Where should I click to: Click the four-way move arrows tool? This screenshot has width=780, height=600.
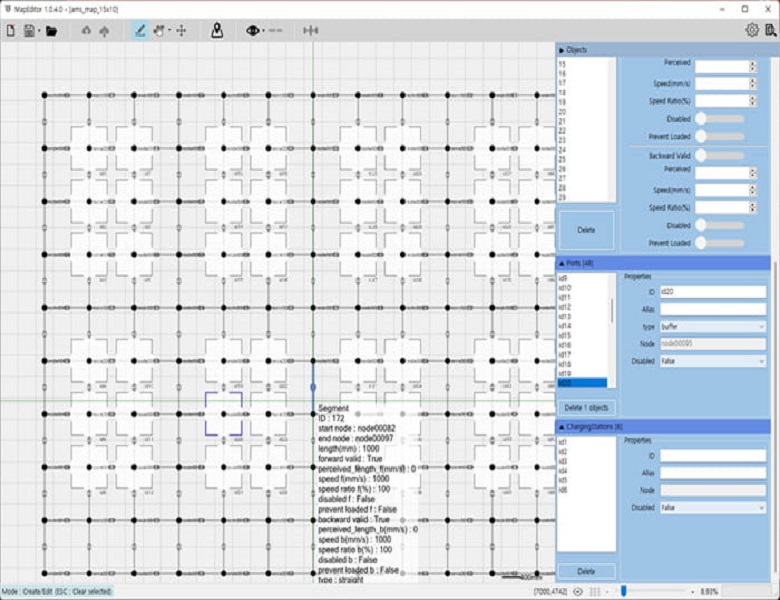coord(181,31)
